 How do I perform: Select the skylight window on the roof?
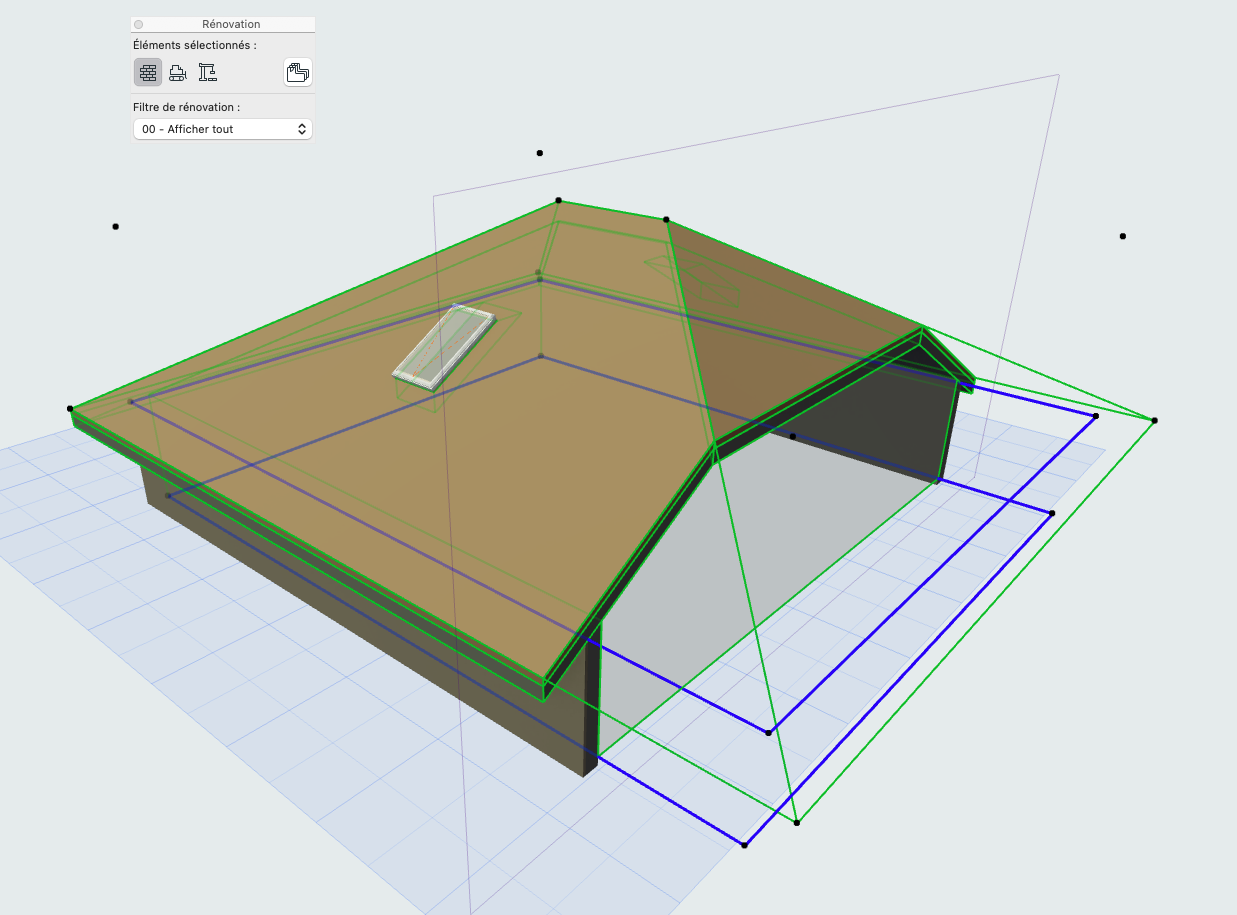coord(443,345)
